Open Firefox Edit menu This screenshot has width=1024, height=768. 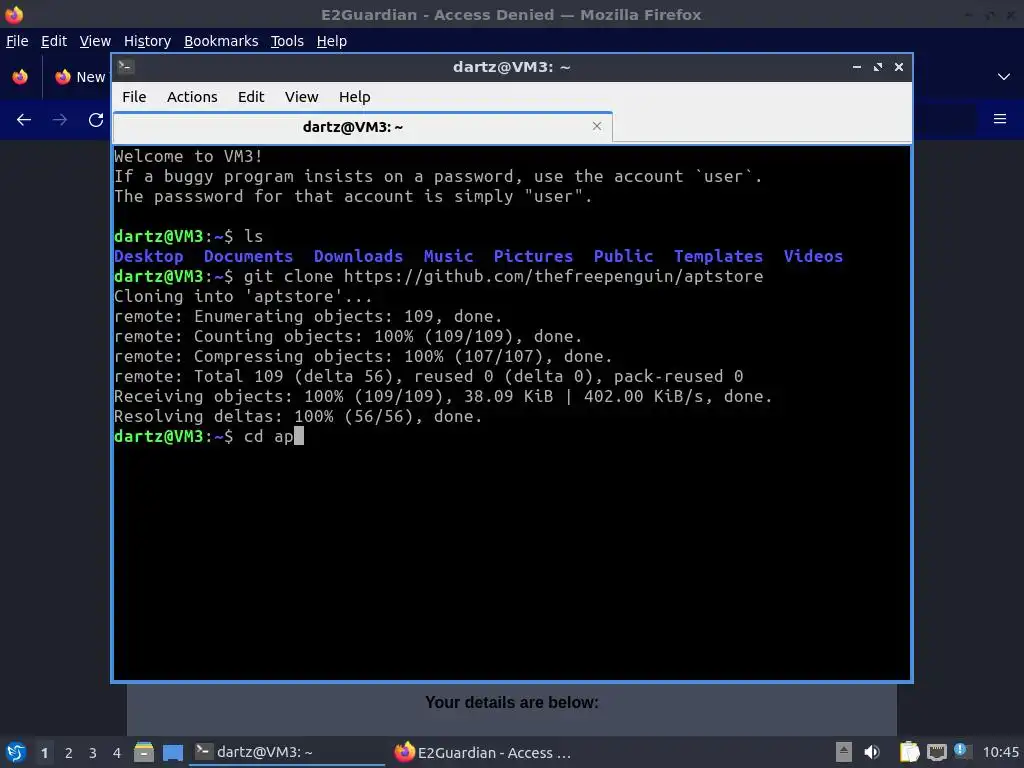pos(54,41)
